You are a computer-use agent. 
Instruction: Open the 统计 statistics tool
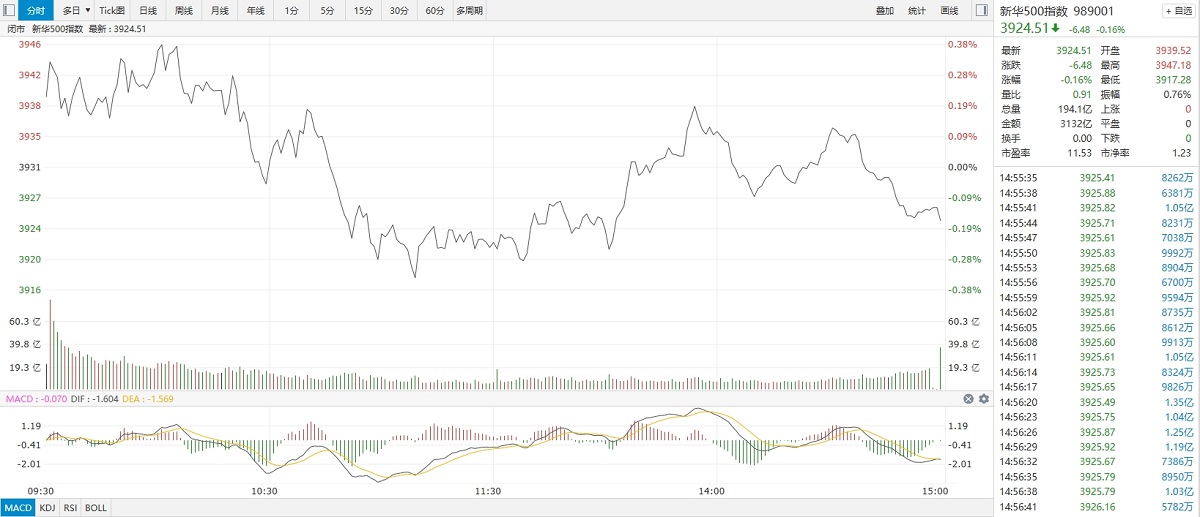[917, 11]
